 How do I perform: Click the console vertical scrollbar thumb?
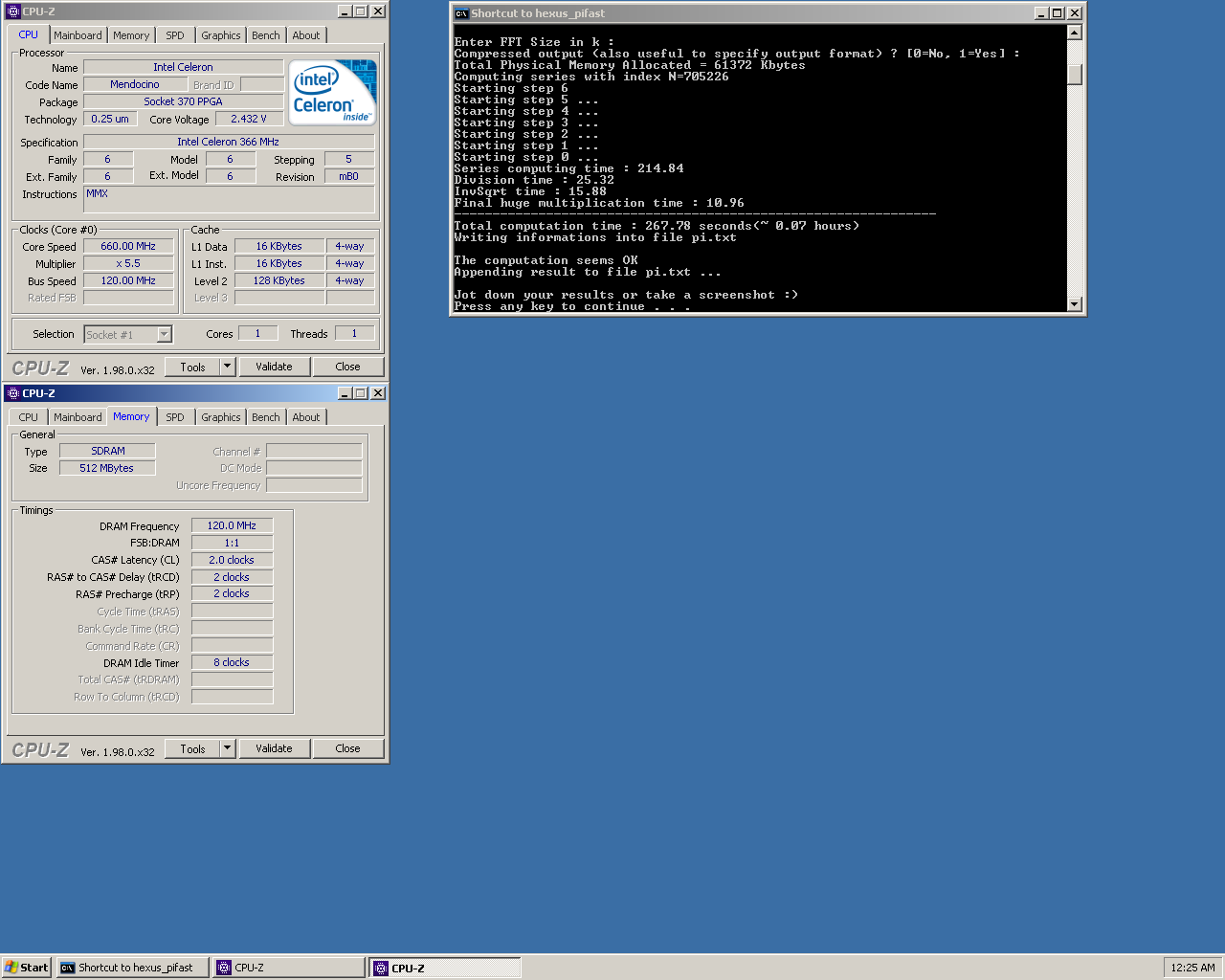tap(1074, 74)
